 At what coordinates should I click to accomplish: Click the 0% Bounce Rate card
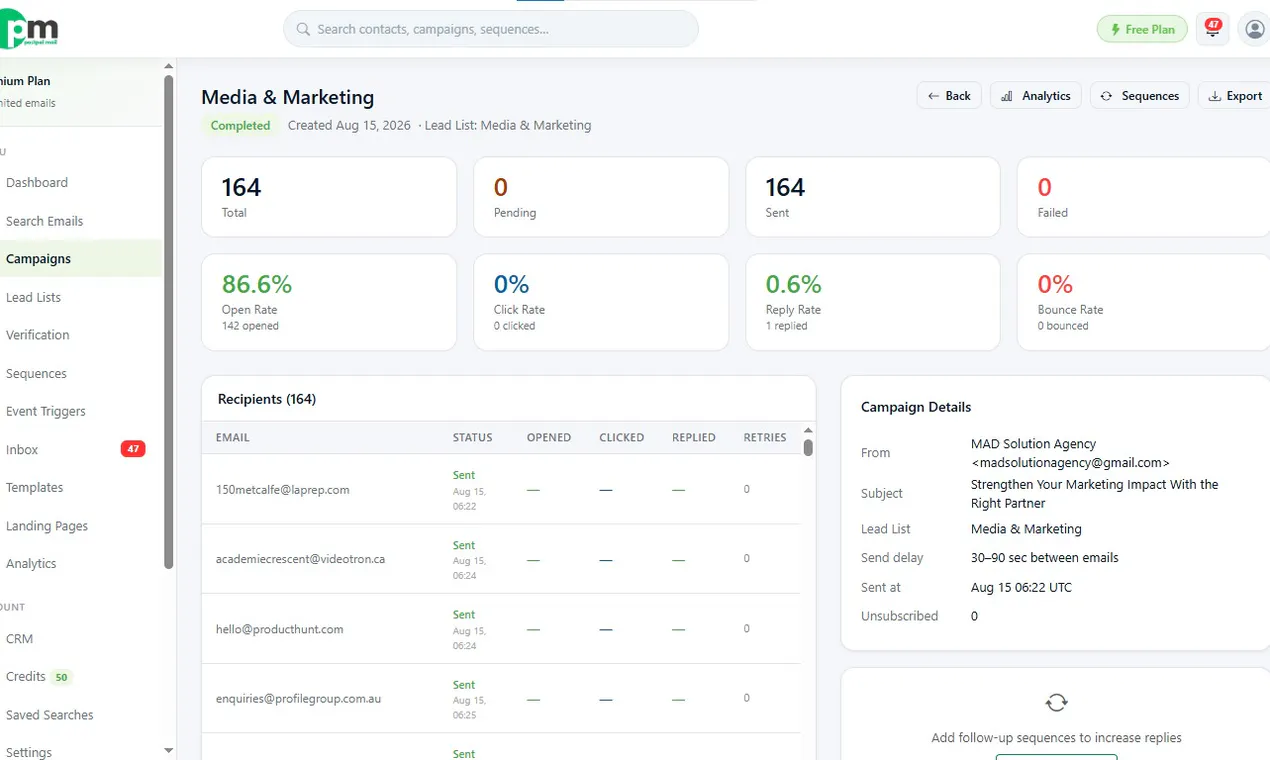[1144, 302]
